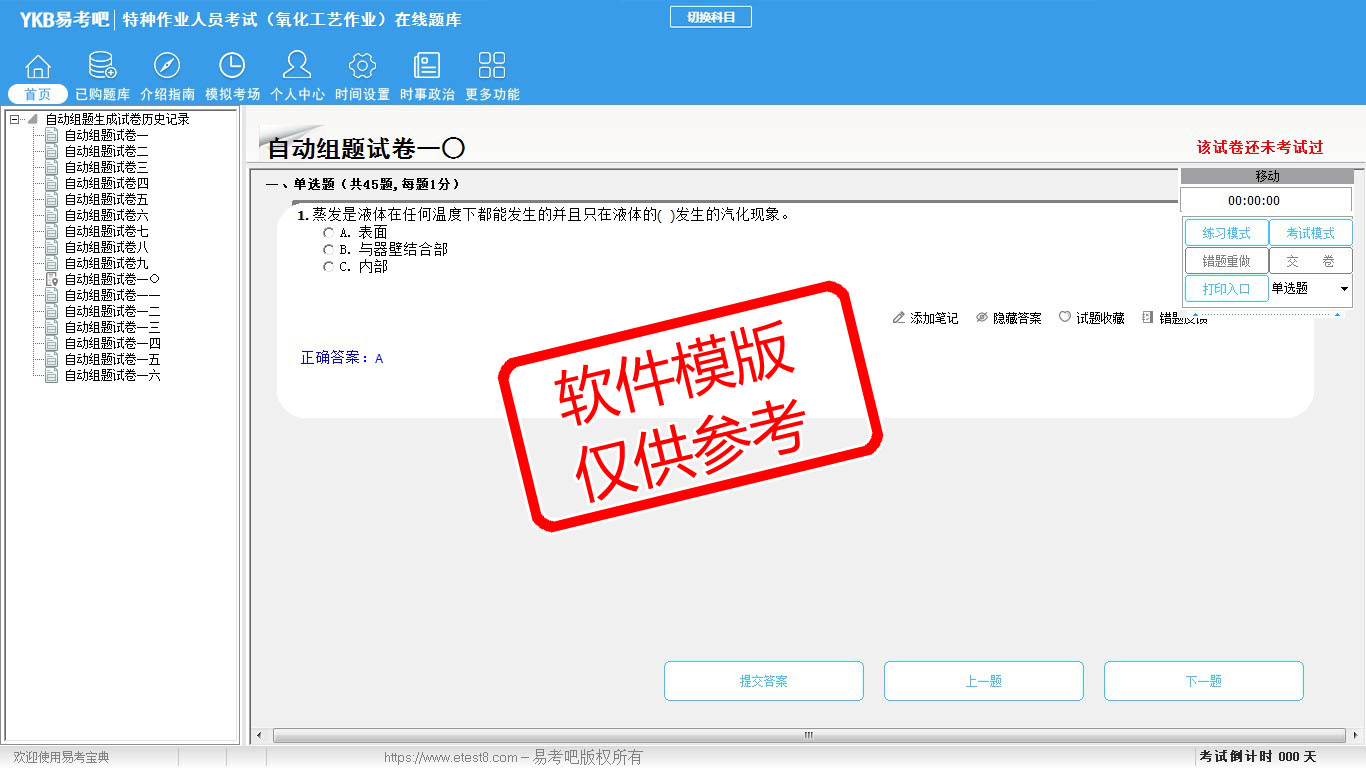Image resolution: width=1366 pixels, height=768 pixels.
Task: Open 时事政治 news icon
Action: point(427,66)
